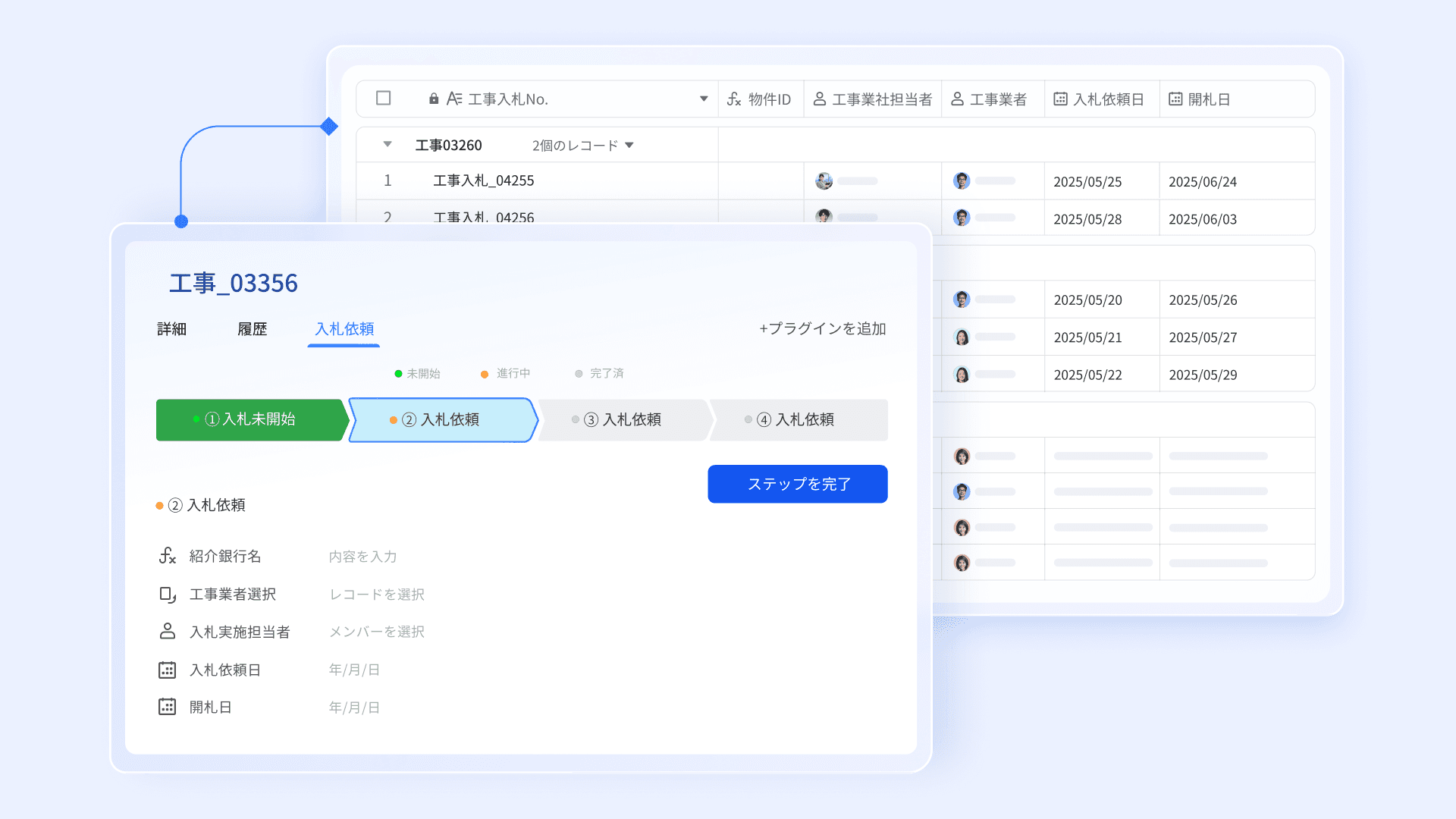Viewport: 1456px width, 819px height.
Task: Click formula icon beside 物件ID header
Action: 733,99
